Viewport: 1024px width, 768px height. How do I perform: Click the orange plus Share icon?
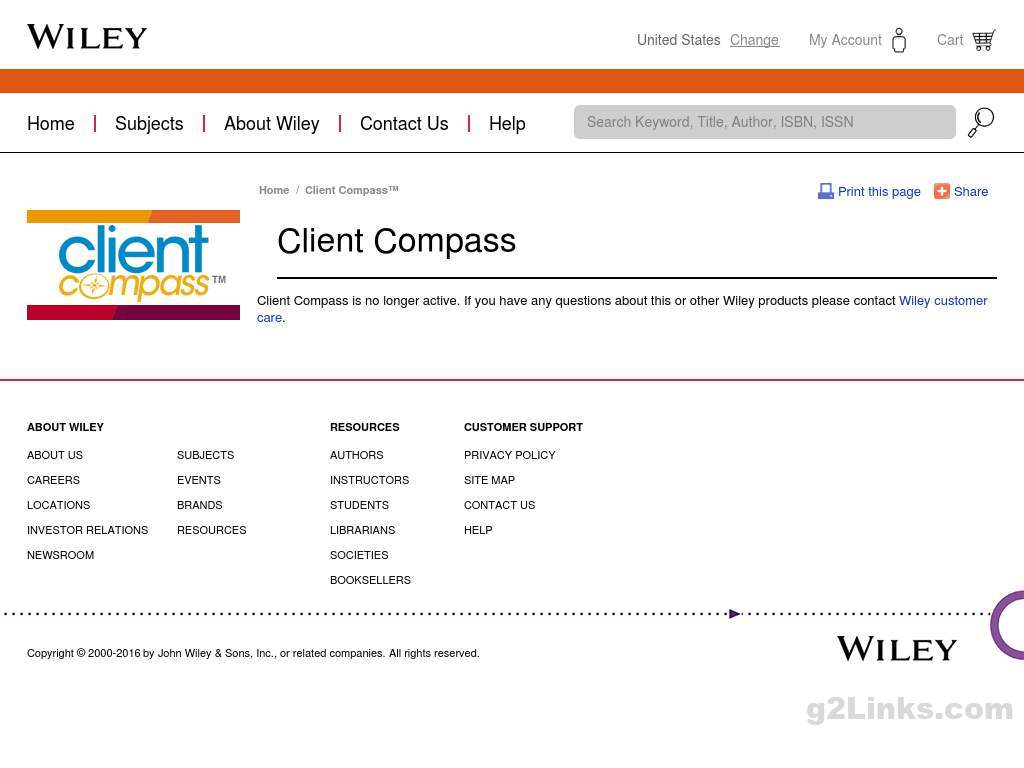pos(941,191)
